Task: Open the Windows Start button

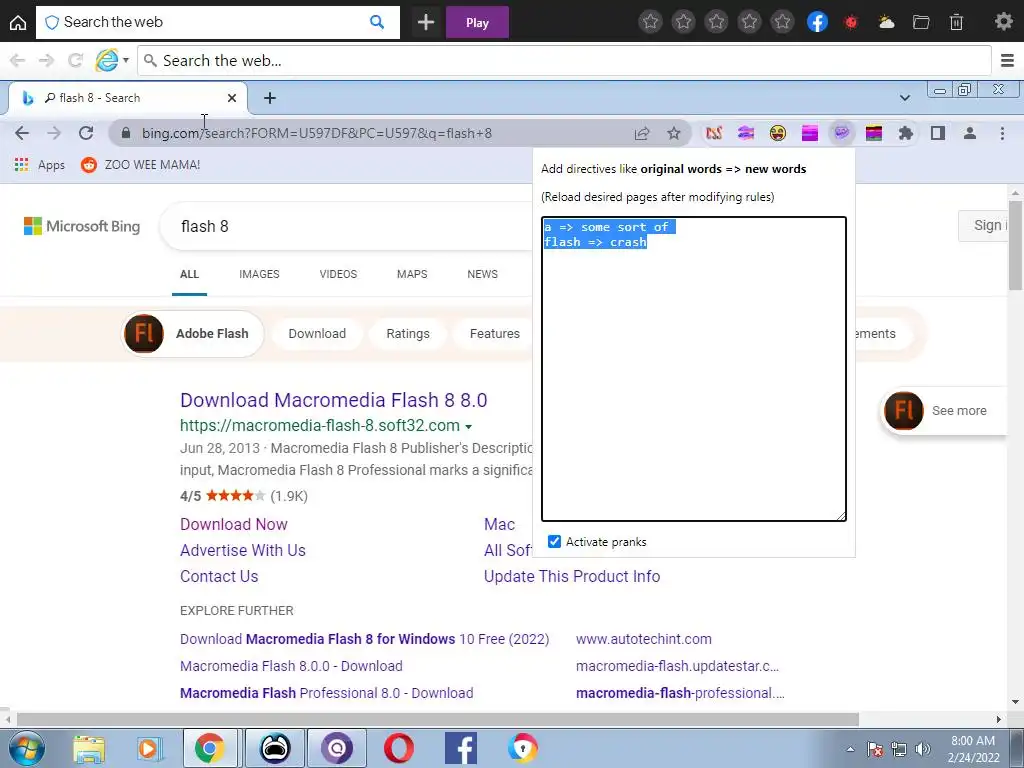Action: click(26, 748)
